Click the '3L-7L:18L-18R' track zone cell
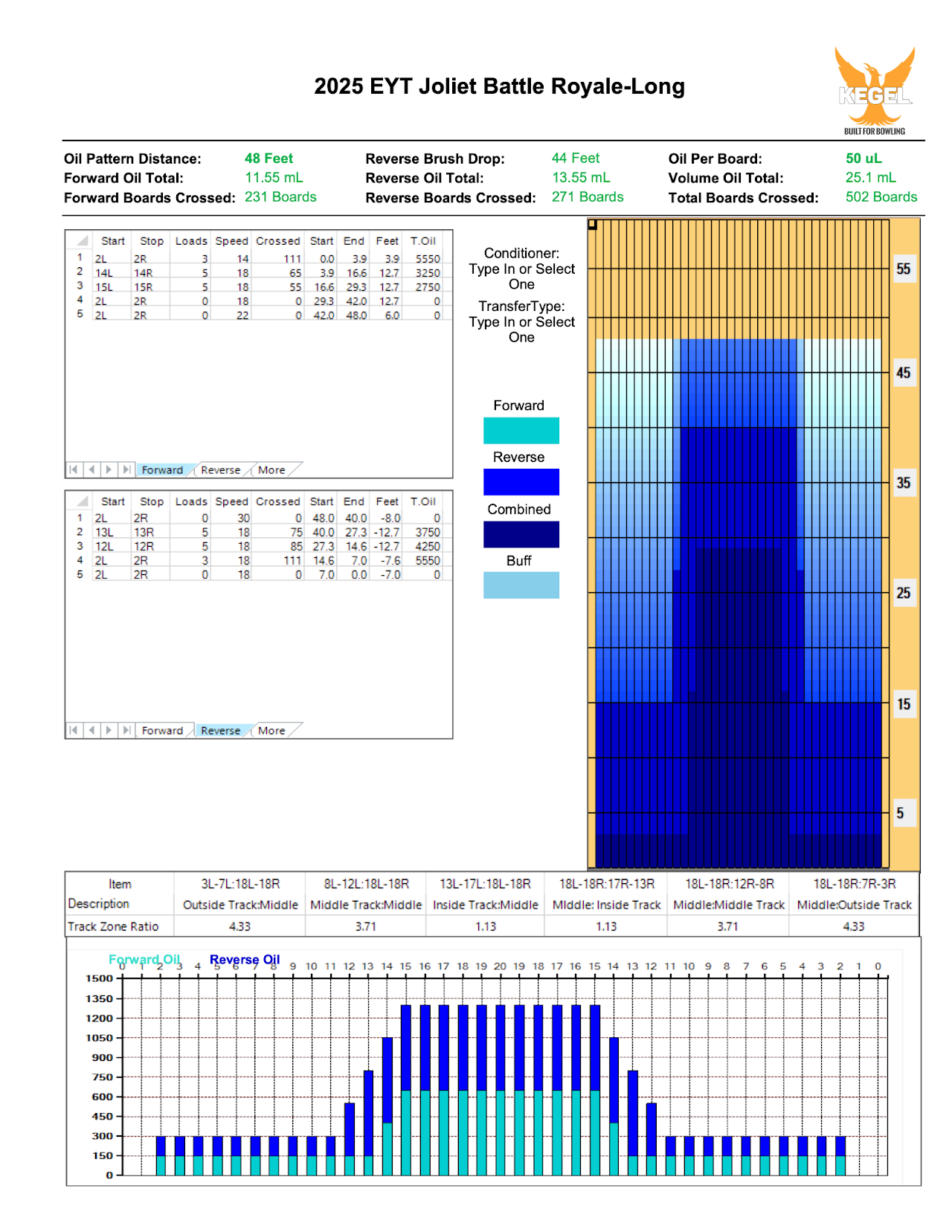Viewport: 952px width, 1232px height. (x=240, y=884)
